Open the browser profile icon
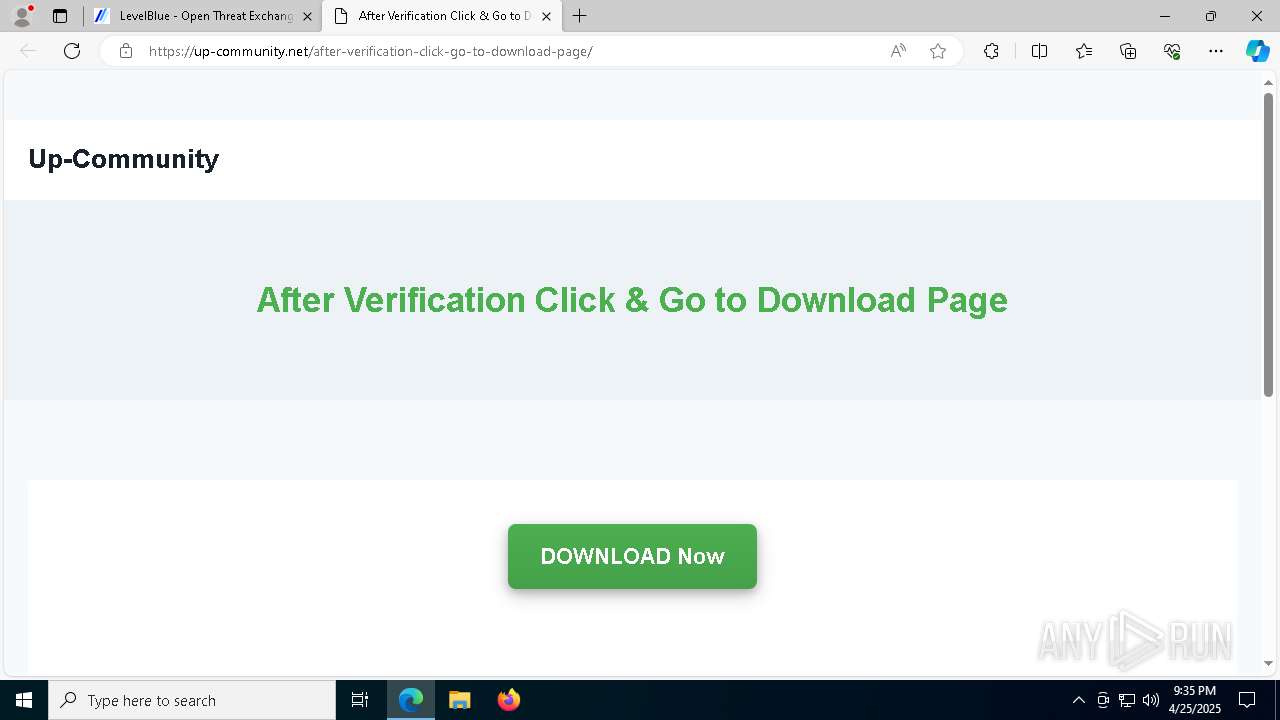This screenshot has height=720, width=1280. click(x=22, y=16)
